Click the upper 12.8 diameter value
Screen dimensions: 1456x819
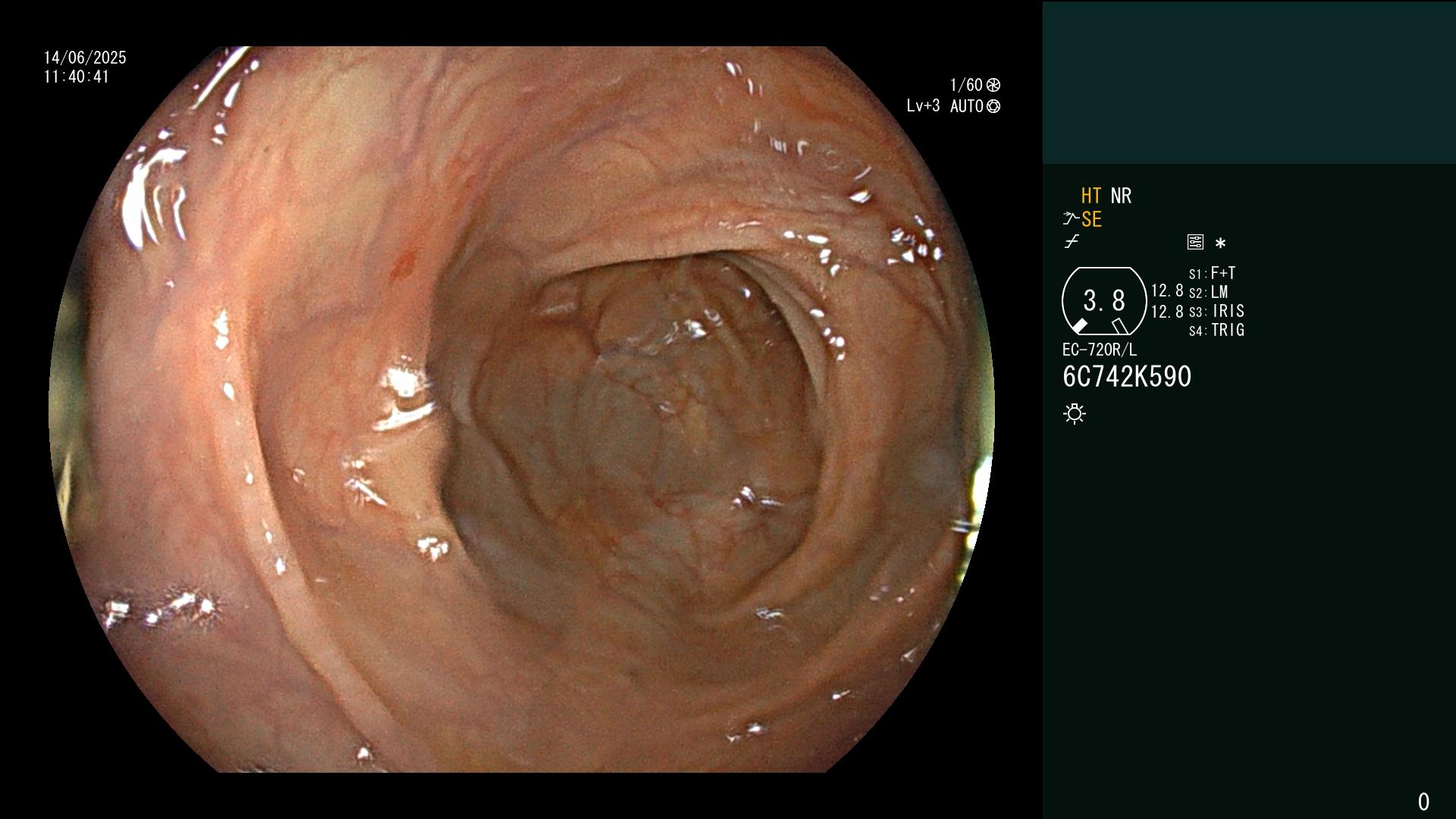pyautogui.click(x=1167, y=290)
